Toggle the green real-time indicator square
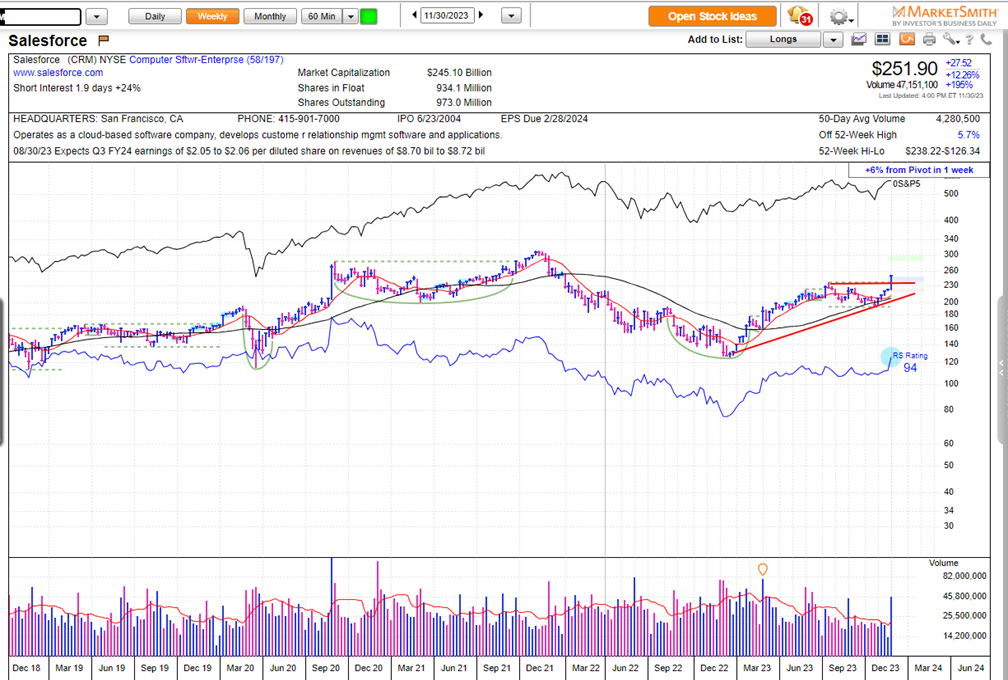Screen dimensions: 1008x680 tap(369, 16)
